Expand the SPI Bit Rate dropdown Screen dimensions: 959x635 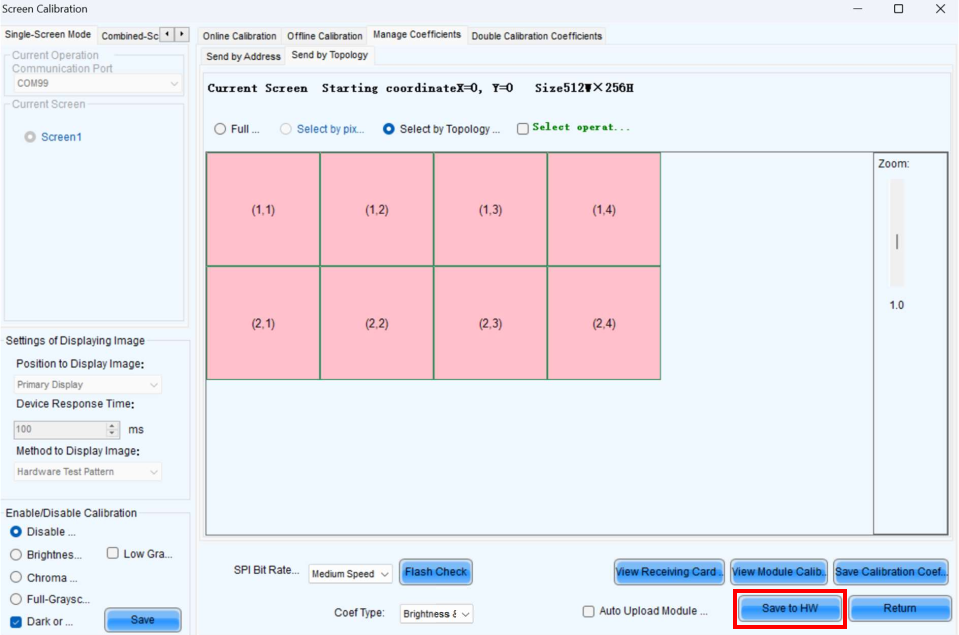[350, 574]
